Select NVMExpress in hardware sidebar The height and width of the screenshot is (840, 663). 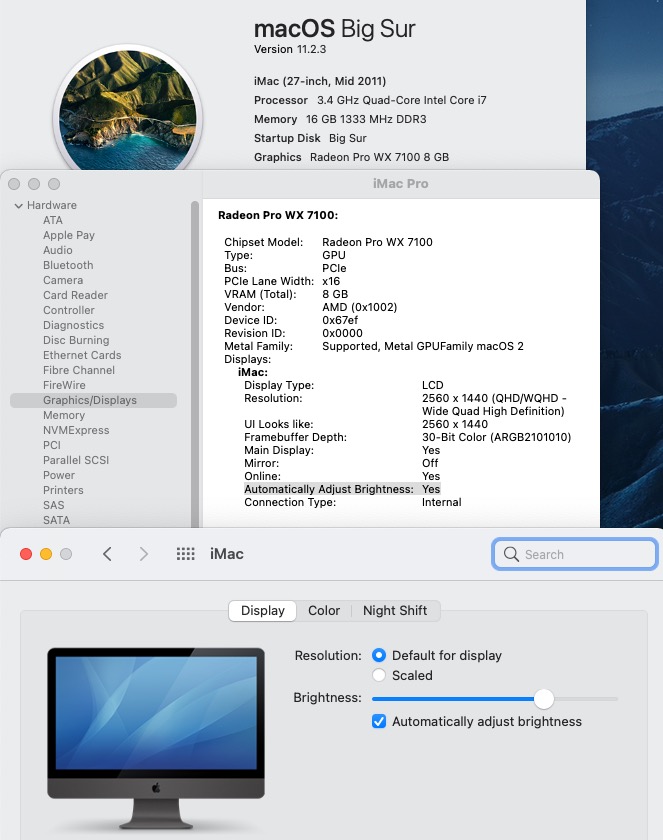tap(76, 430)
